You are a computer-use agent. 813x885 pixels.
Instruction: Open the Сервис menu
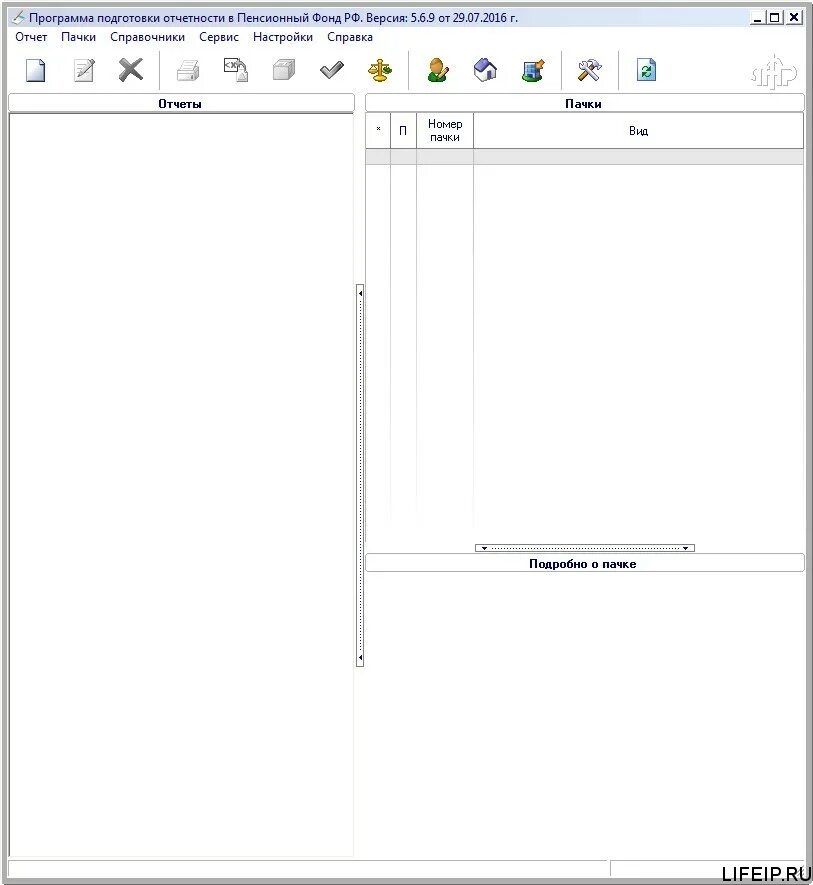219,37
